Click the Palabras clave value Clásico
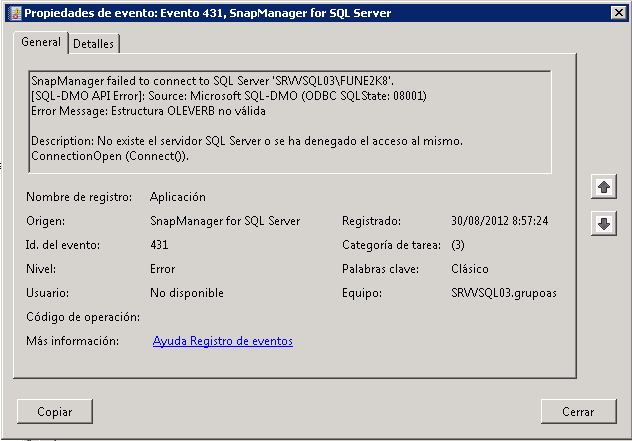632x441 pixels. pos(471,269)
